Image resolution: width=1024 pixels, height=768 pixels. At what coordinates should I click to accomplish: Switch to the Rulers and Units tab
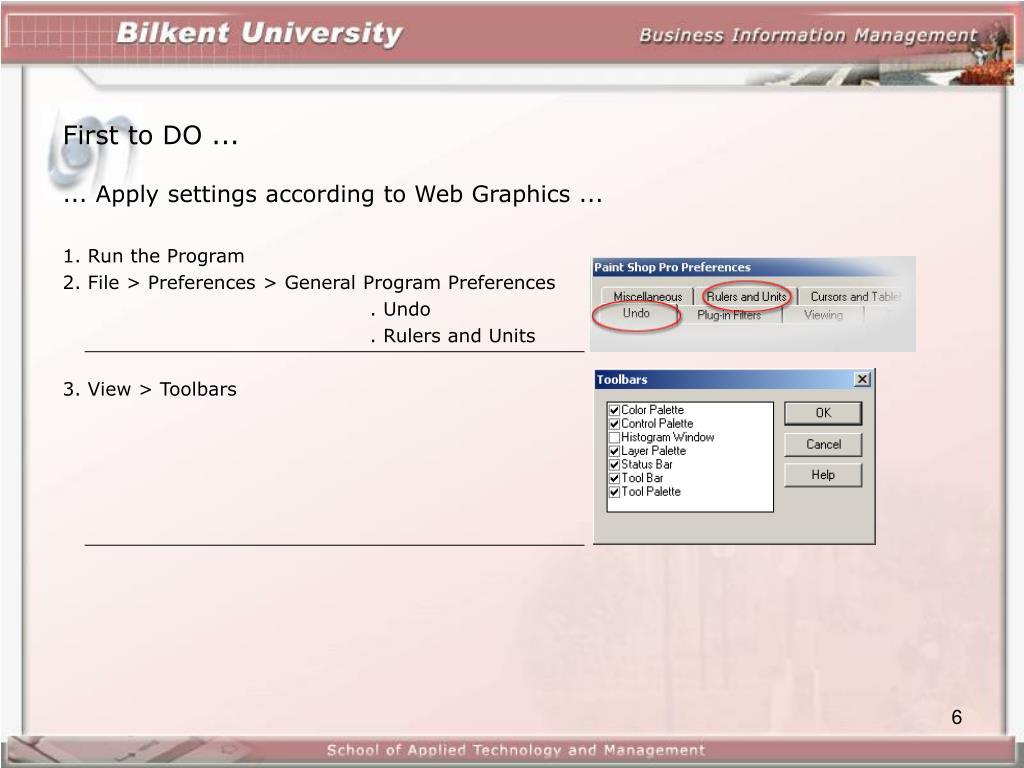(746, 296)
